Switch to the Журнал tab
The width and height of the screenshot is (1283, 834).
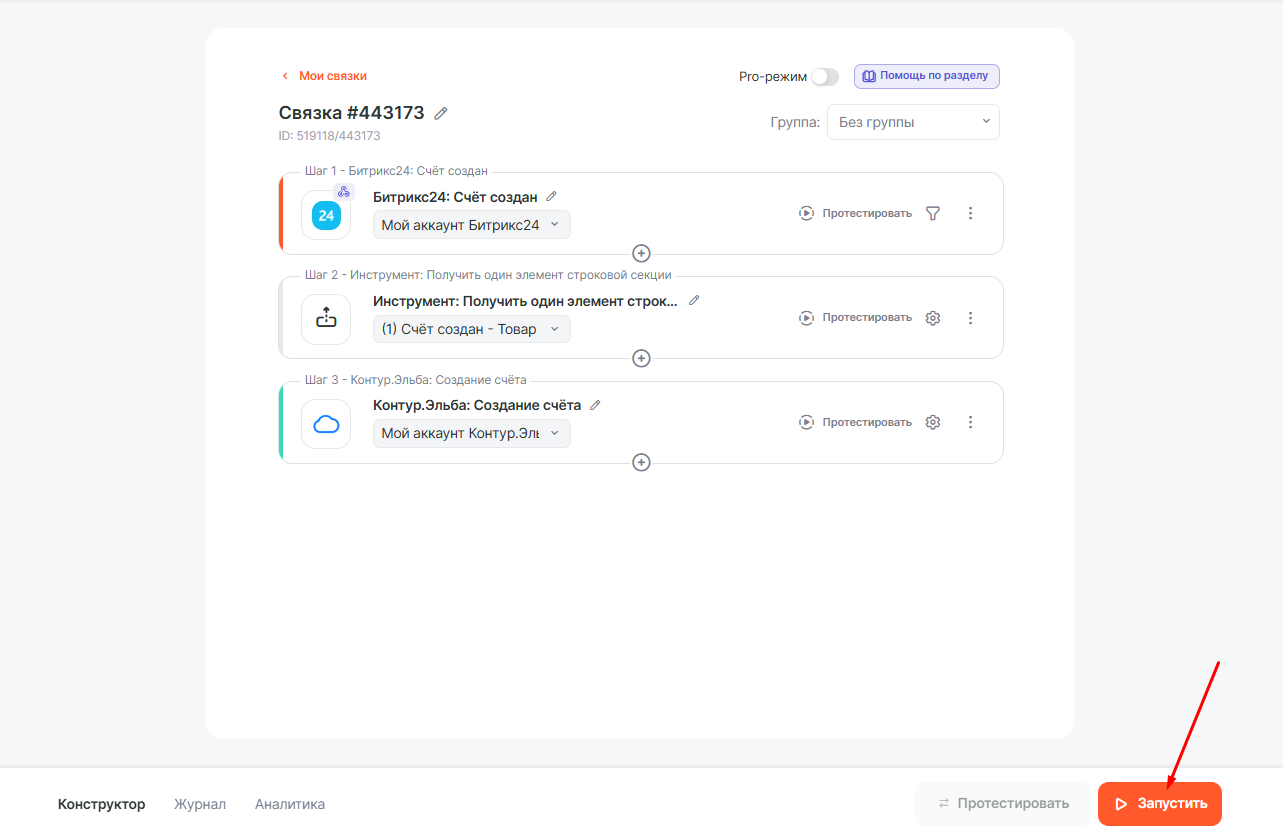tap(200, 804)
